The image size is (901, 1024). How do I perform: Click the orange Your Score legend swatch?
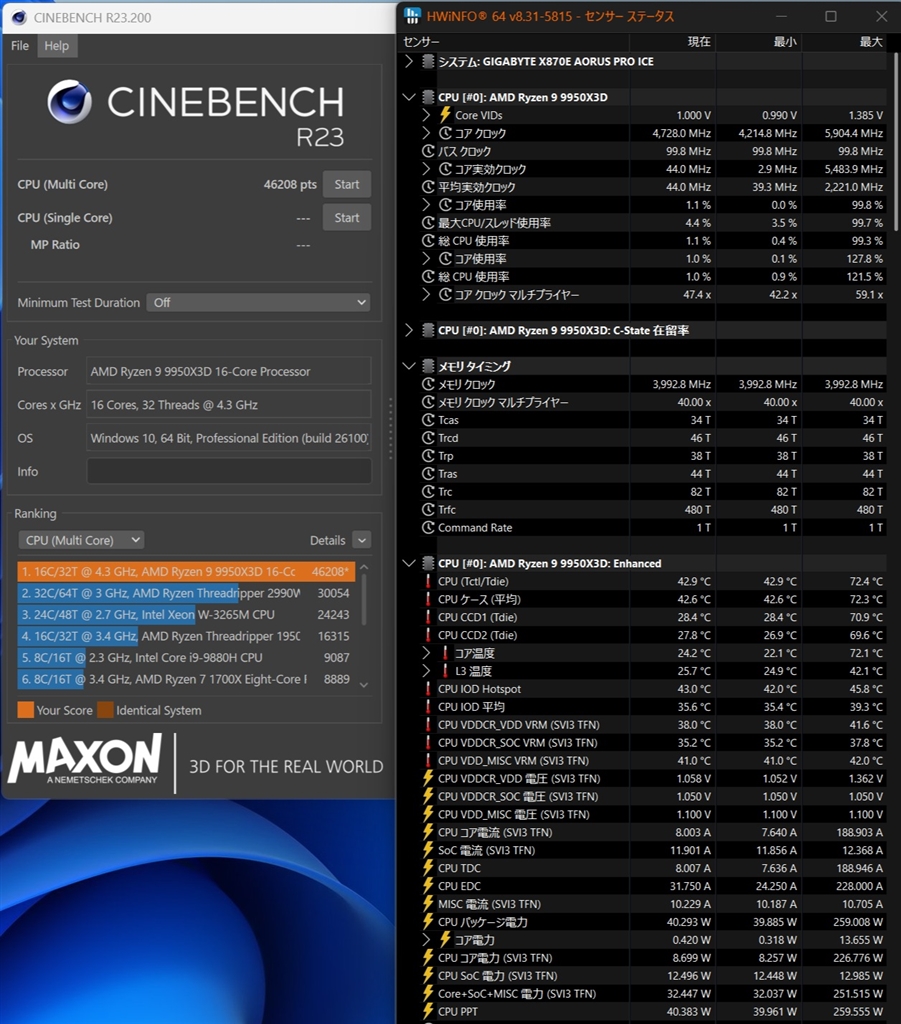[25, 710]
